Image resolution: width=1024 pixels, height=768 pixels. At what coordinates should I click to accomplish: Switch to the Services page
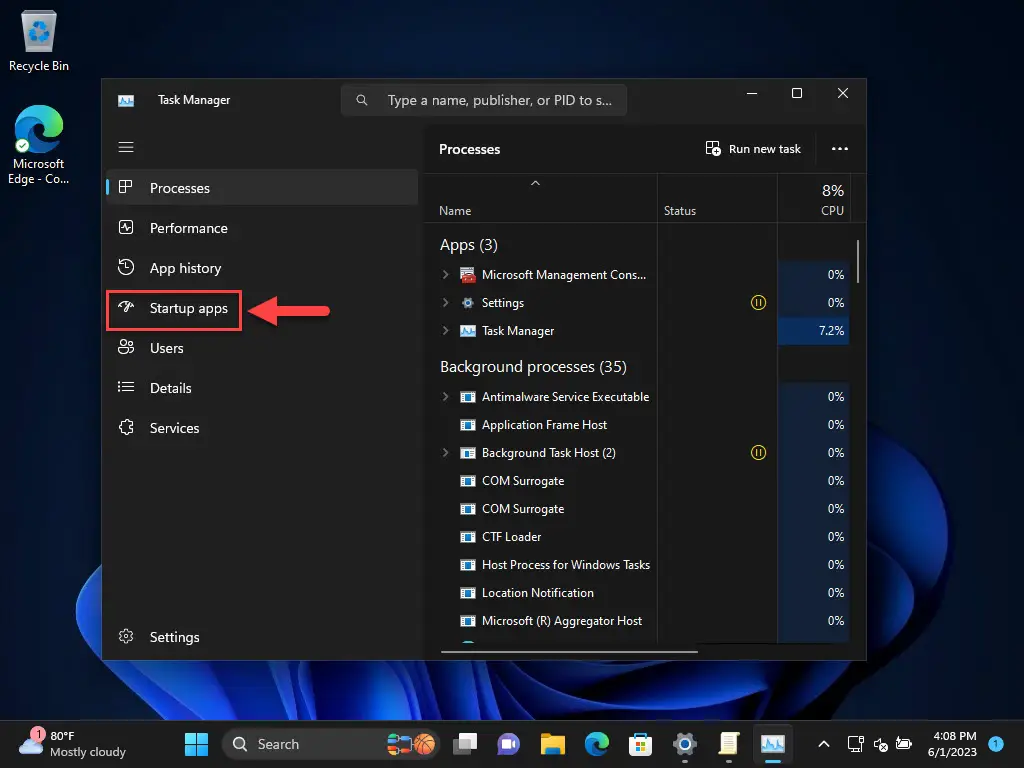pos(261,428)
